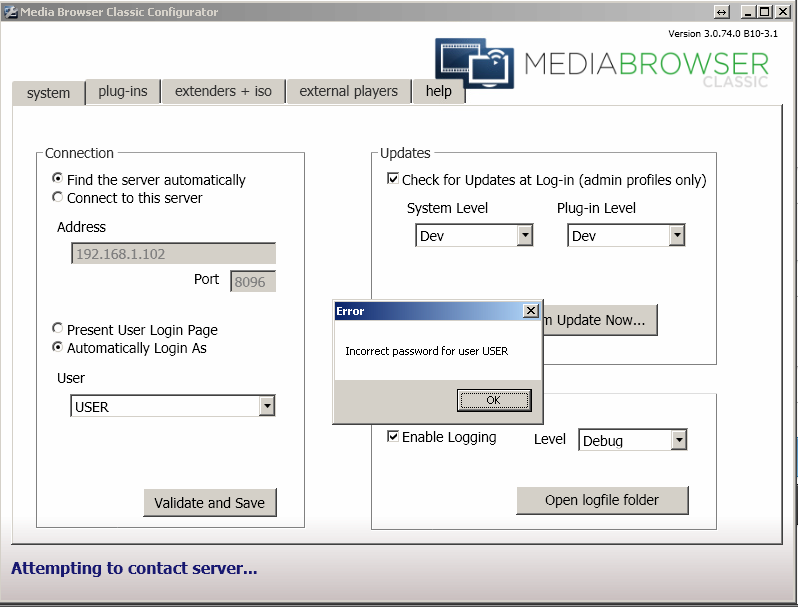798x607 pixels.
Task: Close the Error dialog with X
Action: coord(530,310)
